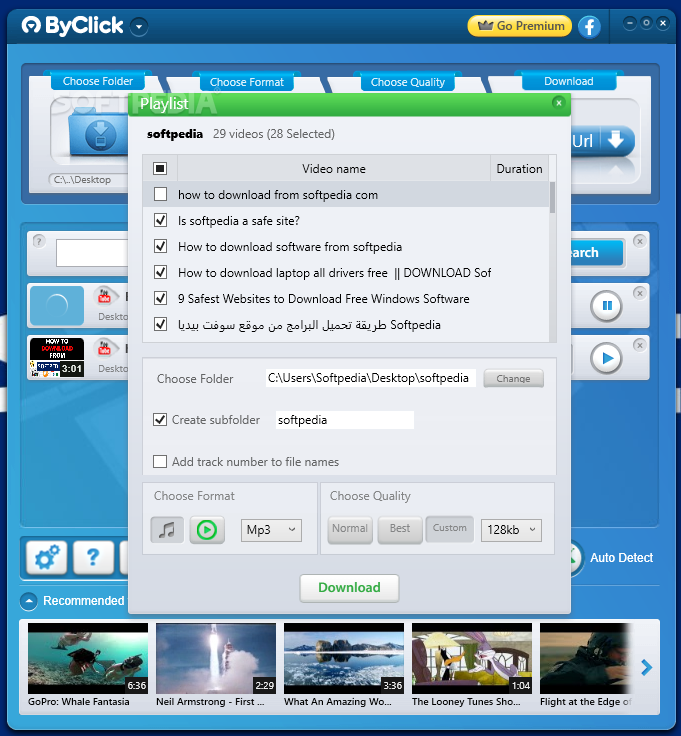Click the search text input in main window
Screen dimensions: 681x736
click(92, 253)
